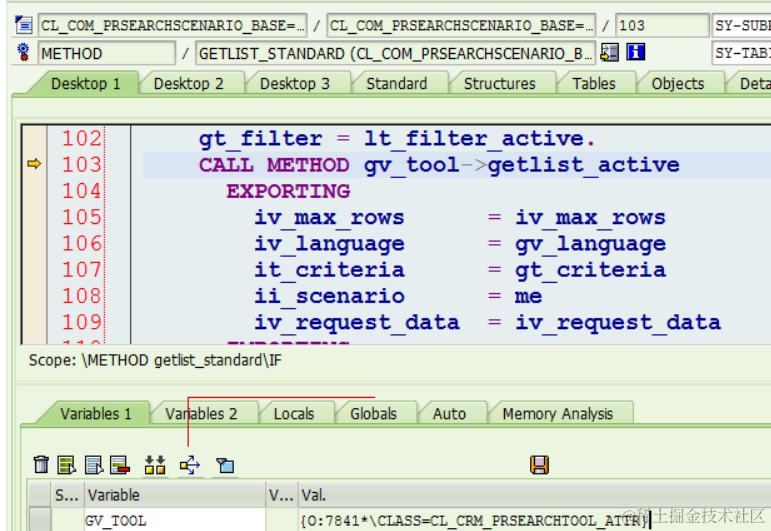This screenshot has width=771, height=531.
Task: Click line number 109 in the code margin
Action: point(82,322)
